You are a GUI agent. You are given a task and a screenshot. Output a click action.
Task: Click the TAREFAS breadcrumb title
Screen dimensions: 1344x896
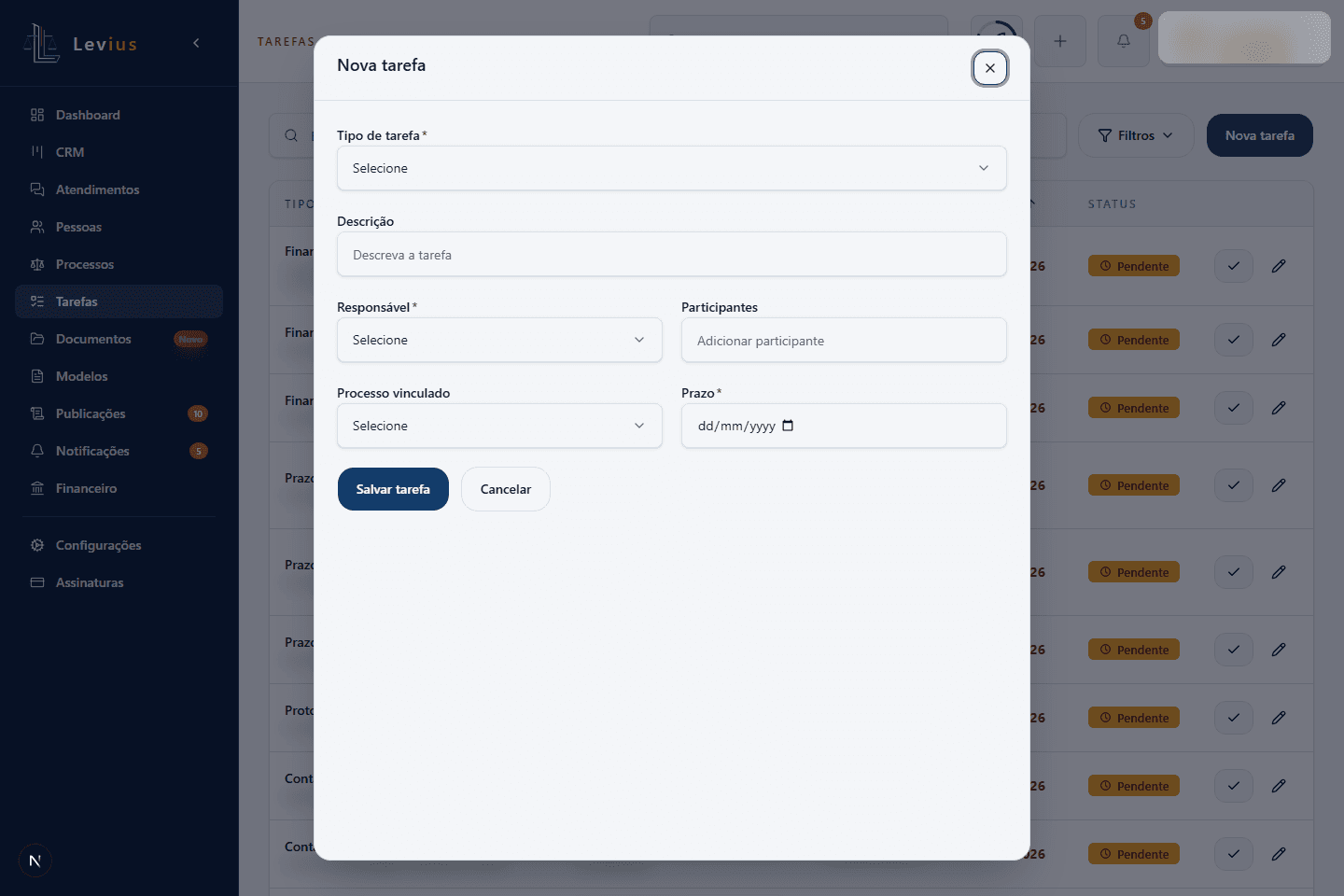click(286, 42)
